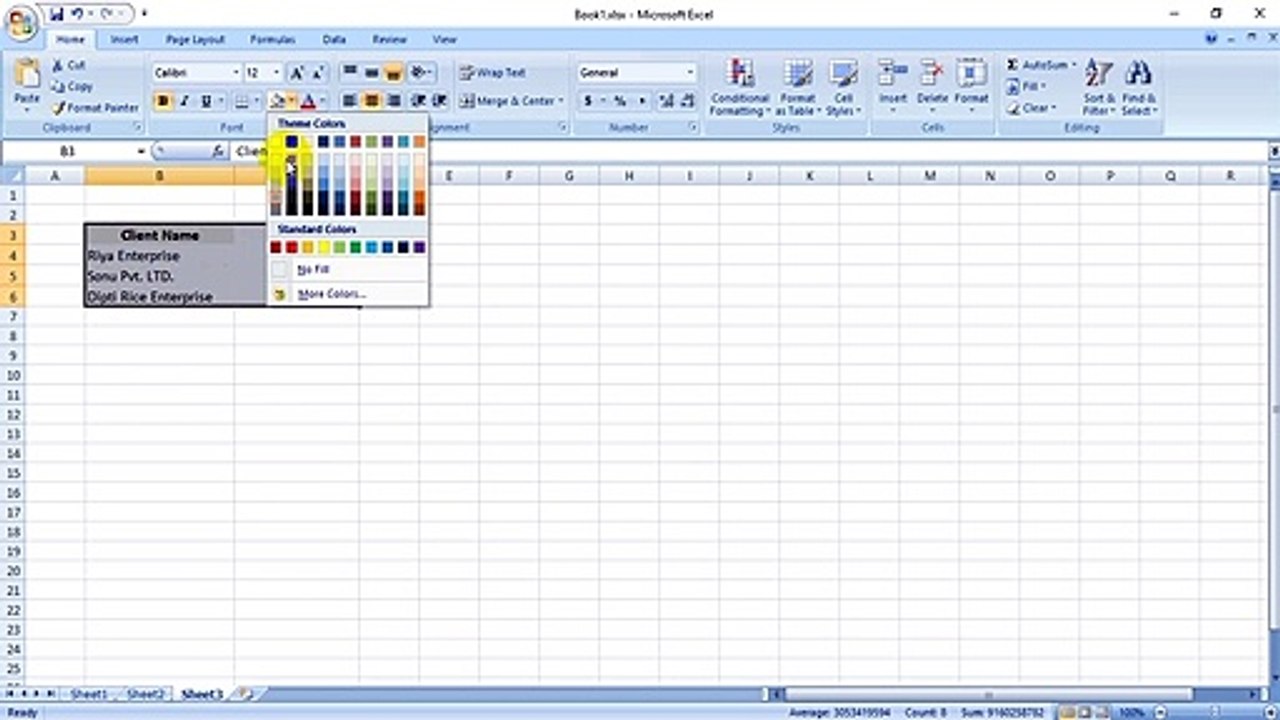Center text horizontally

click(x=371, y=101)
